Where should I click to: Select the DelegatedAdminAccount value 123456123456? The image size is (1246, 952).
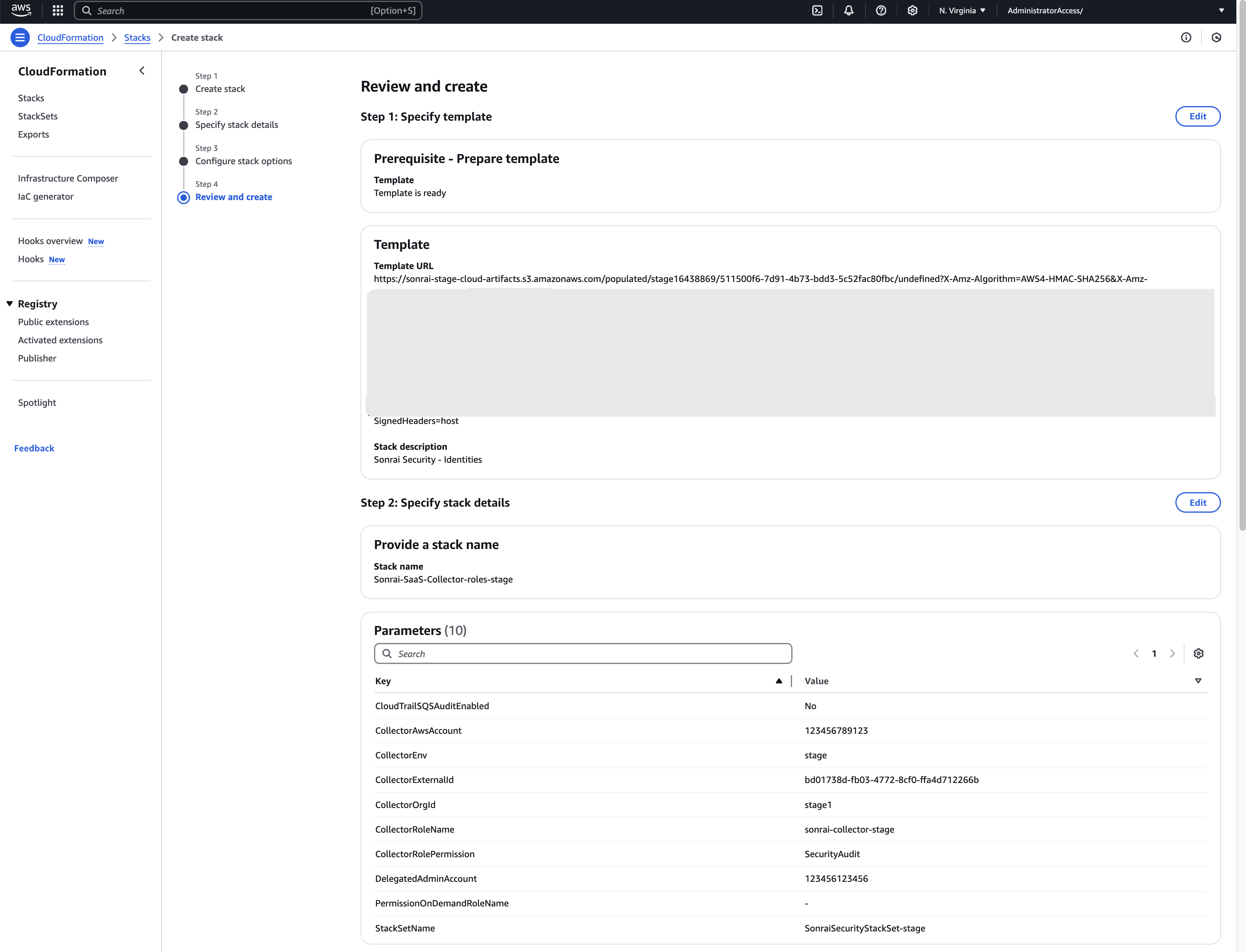click(836, 879)
